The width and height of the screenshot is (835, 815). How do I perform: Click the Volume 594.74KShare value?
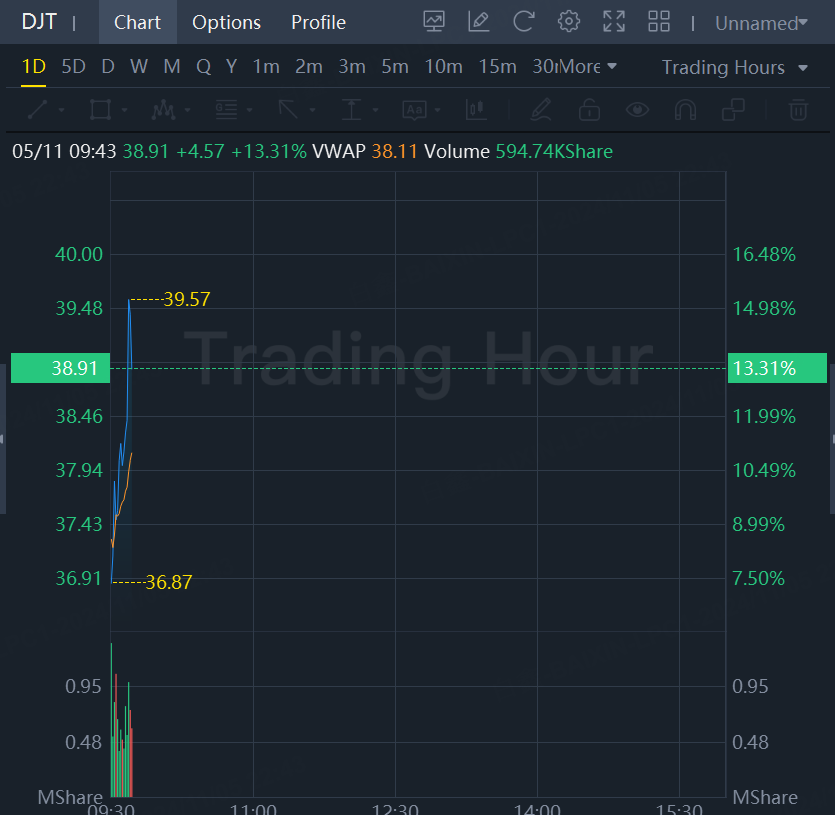(554, 151)
